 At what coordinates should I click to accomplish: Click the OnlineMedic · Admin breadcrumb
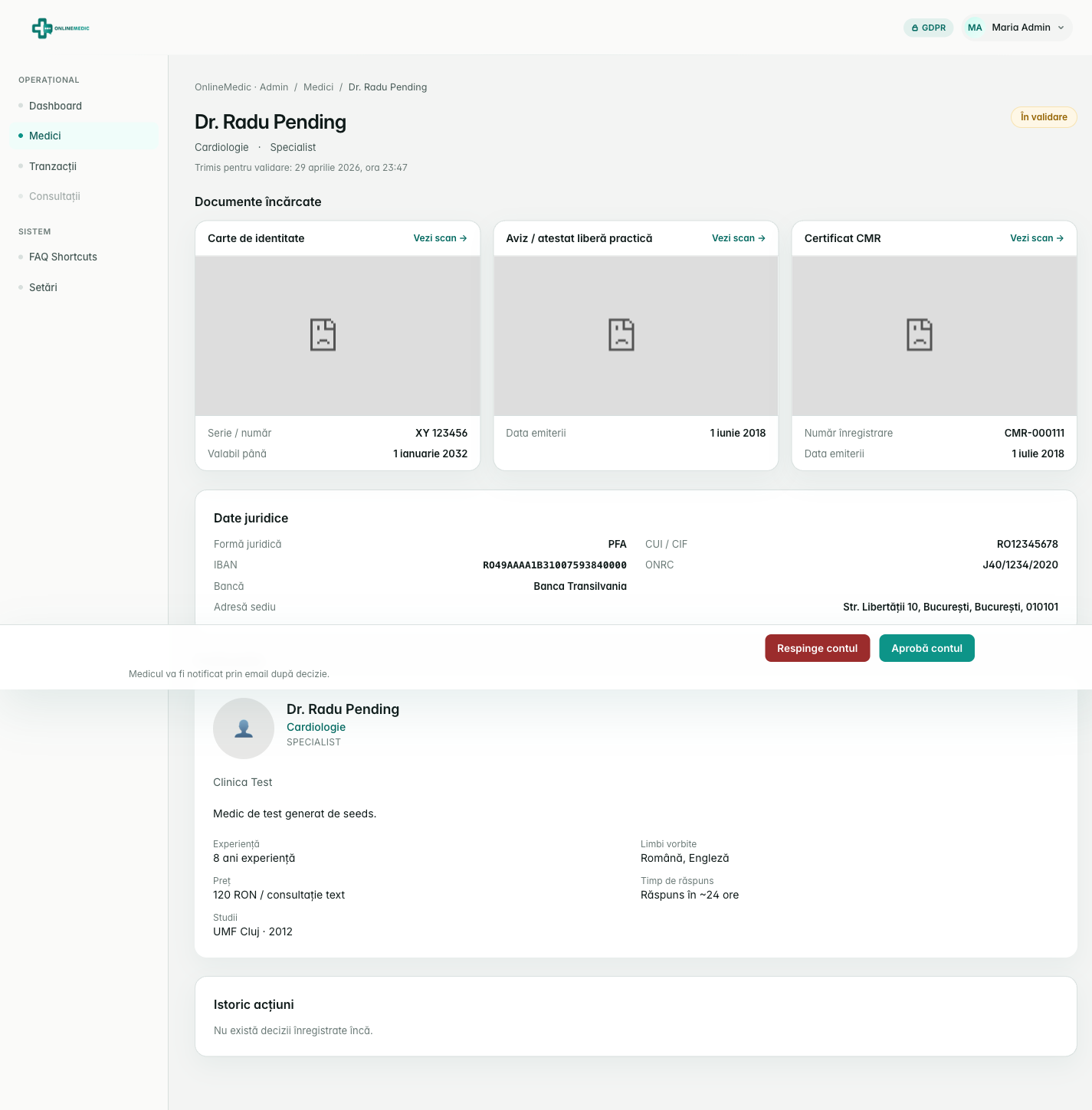pos(241,87)
